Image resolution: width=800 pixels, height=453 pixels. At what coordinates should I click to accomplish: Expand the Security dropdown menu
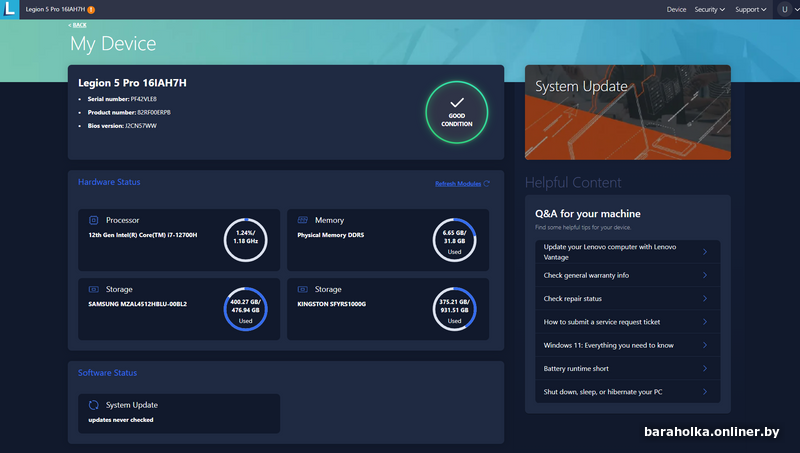tap(709, 10)
